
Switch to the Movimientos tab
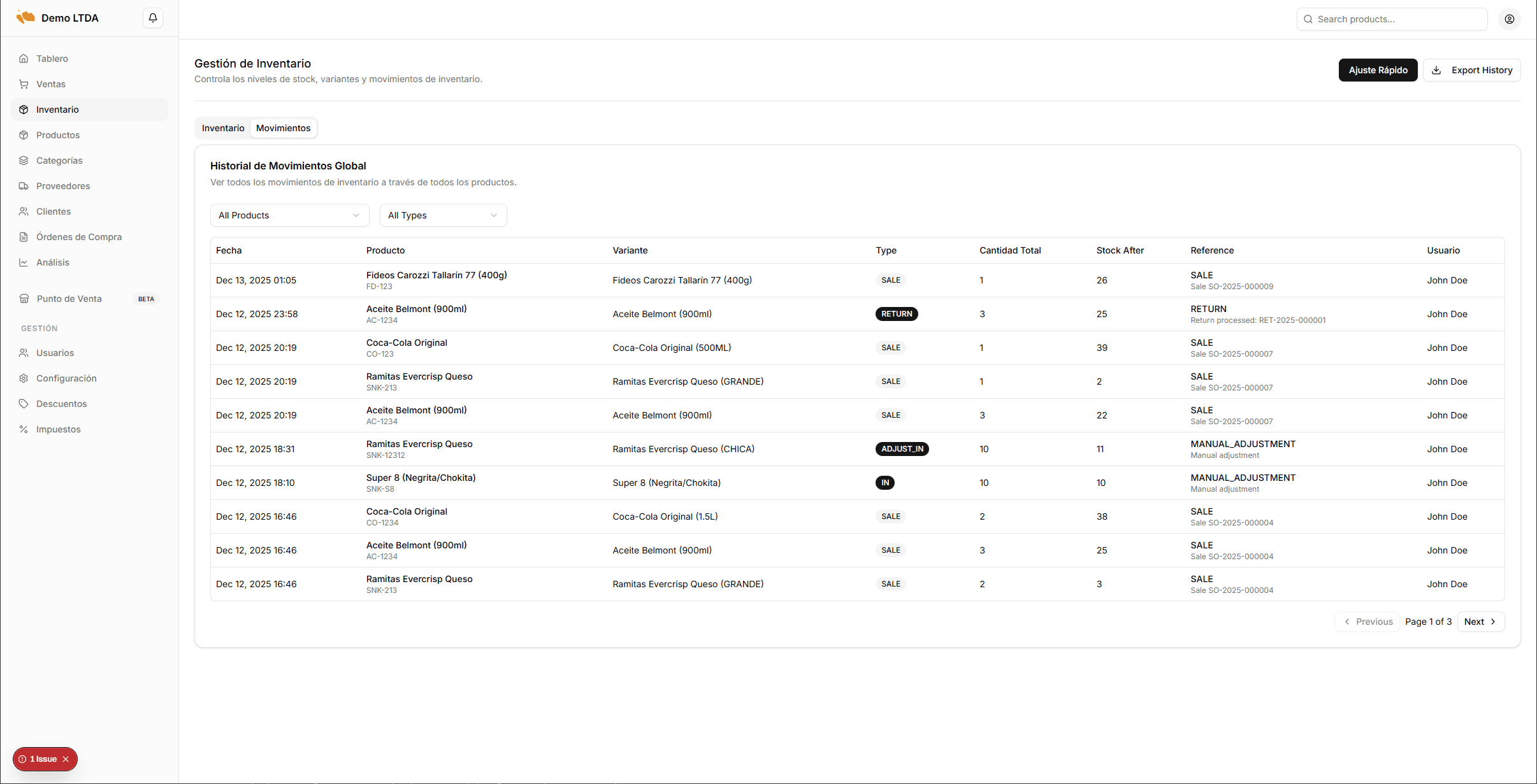(283, 127)
